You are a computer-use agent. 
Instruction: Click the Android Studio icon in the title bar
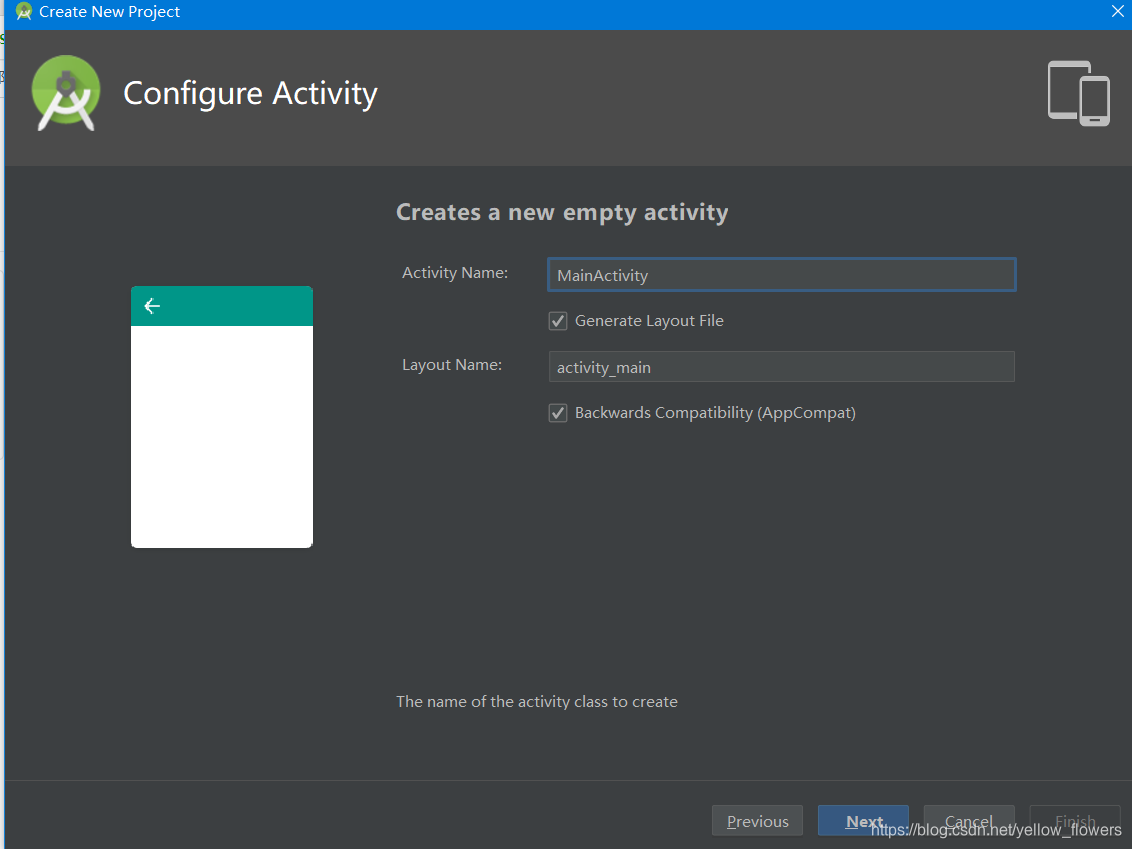[24, 12]
